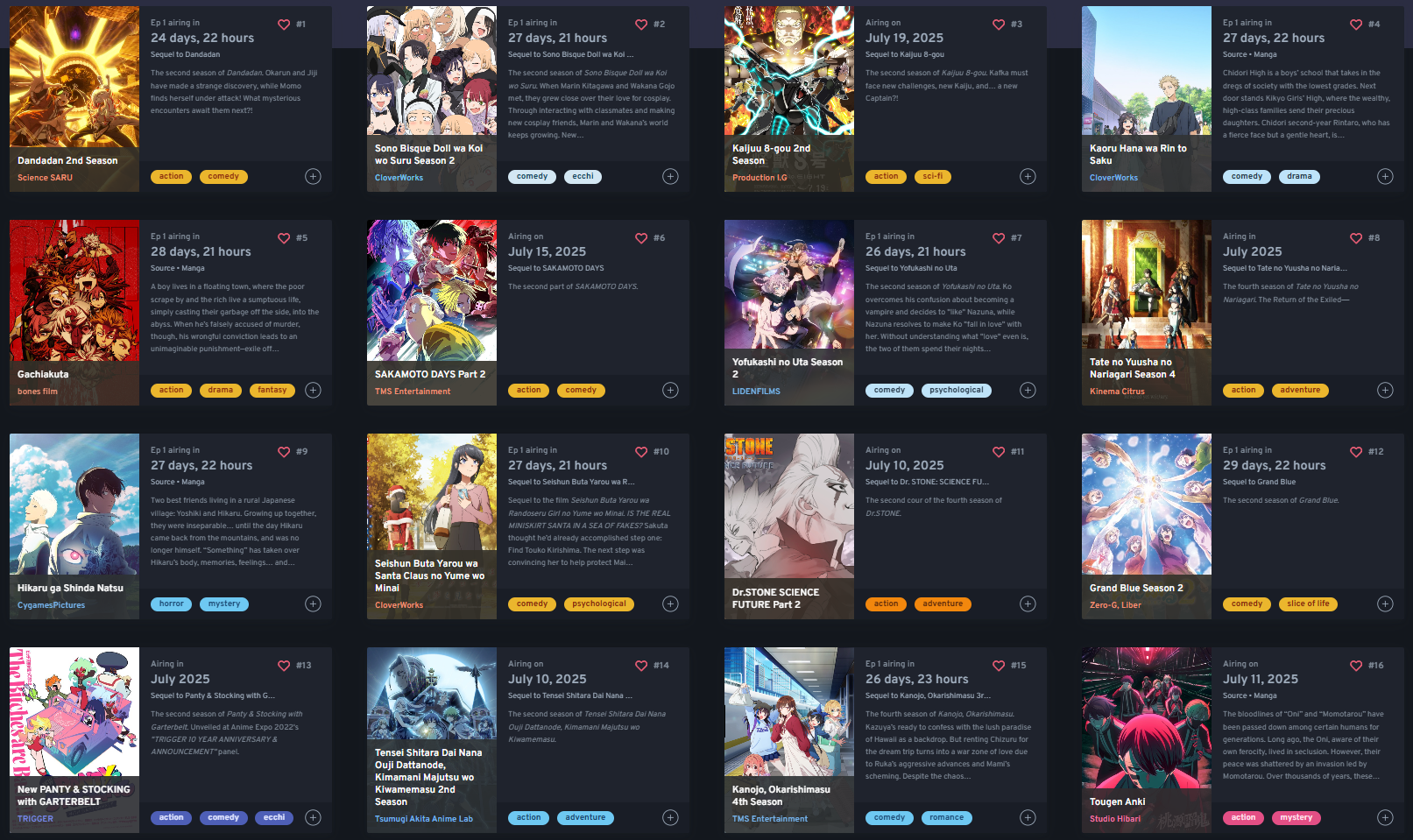Add SAKAMOTO DAYS Part 2 to list
1413x840 pixels.
(670, 390)
